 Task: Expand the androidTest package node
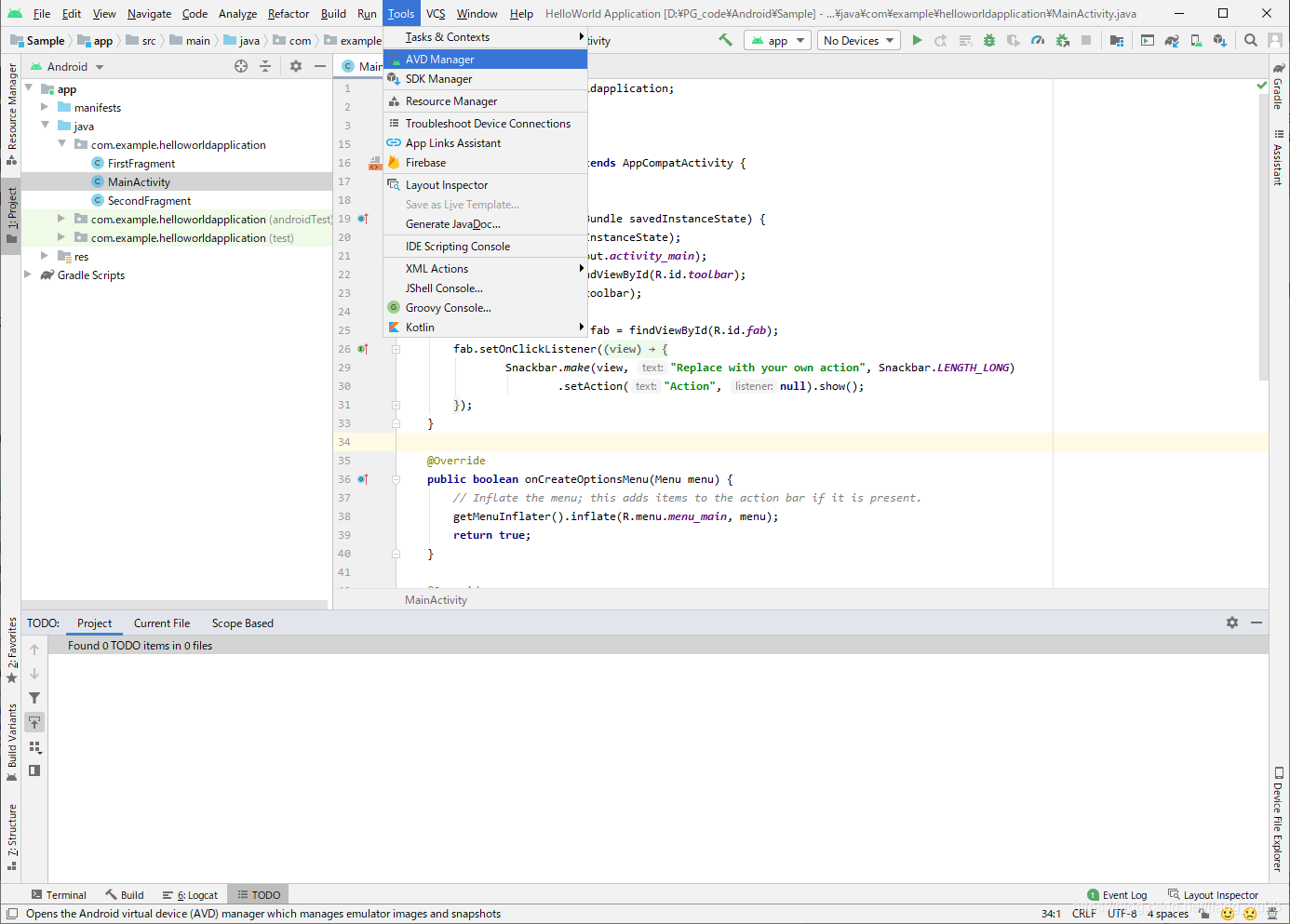(61, 218)
